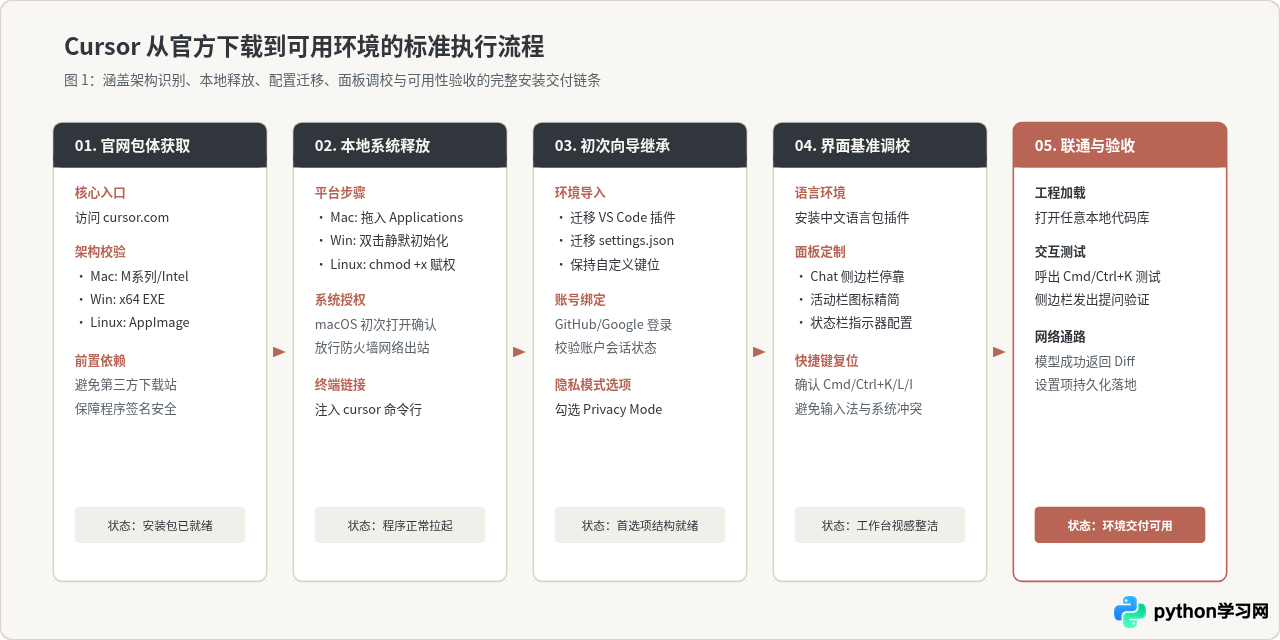
Task: Click the '访问 cursor.com' line
Action: pos(122,217)
